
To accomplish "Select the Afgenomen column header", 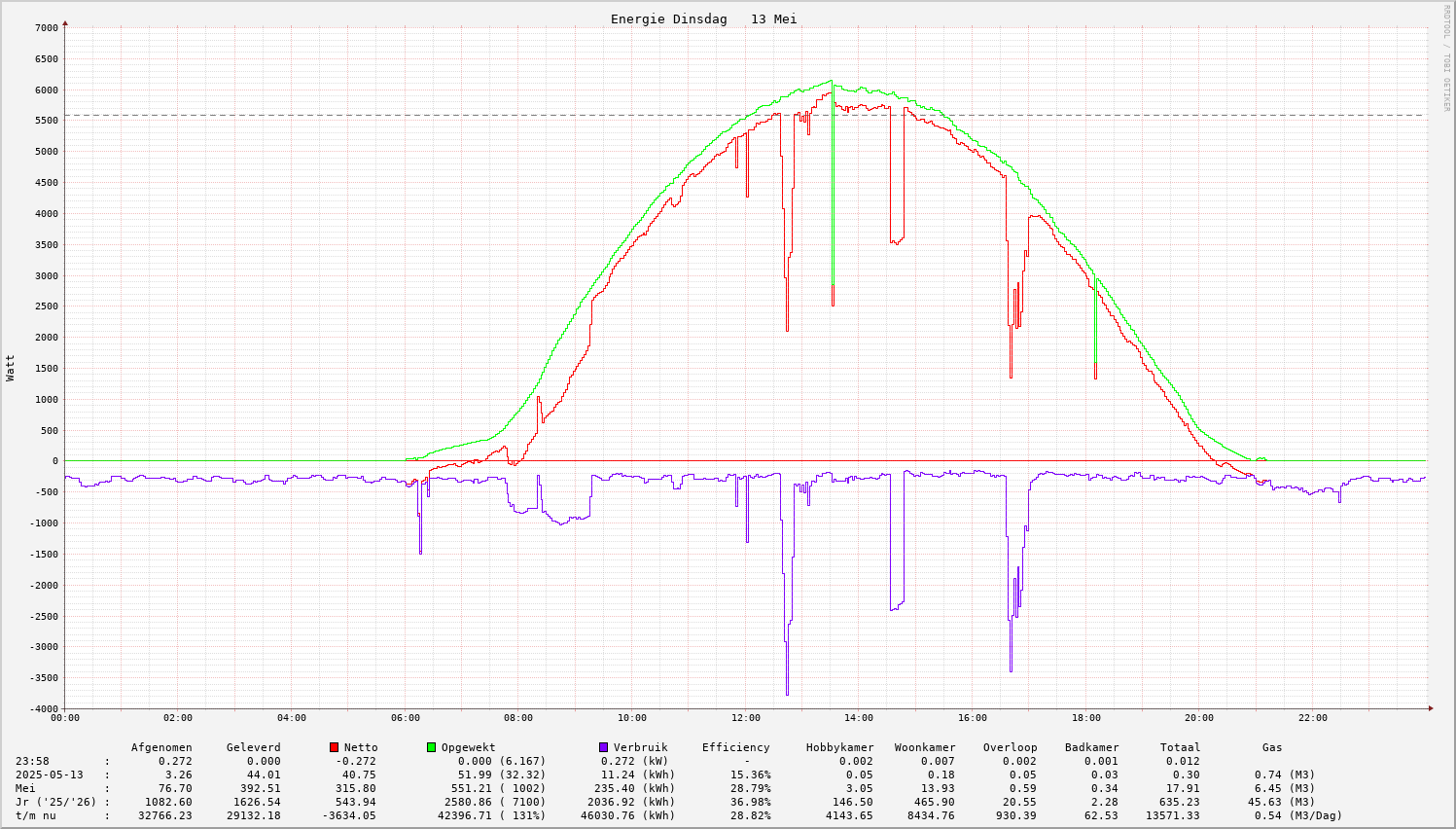I will pyautogui.click(x=161, y=747).
